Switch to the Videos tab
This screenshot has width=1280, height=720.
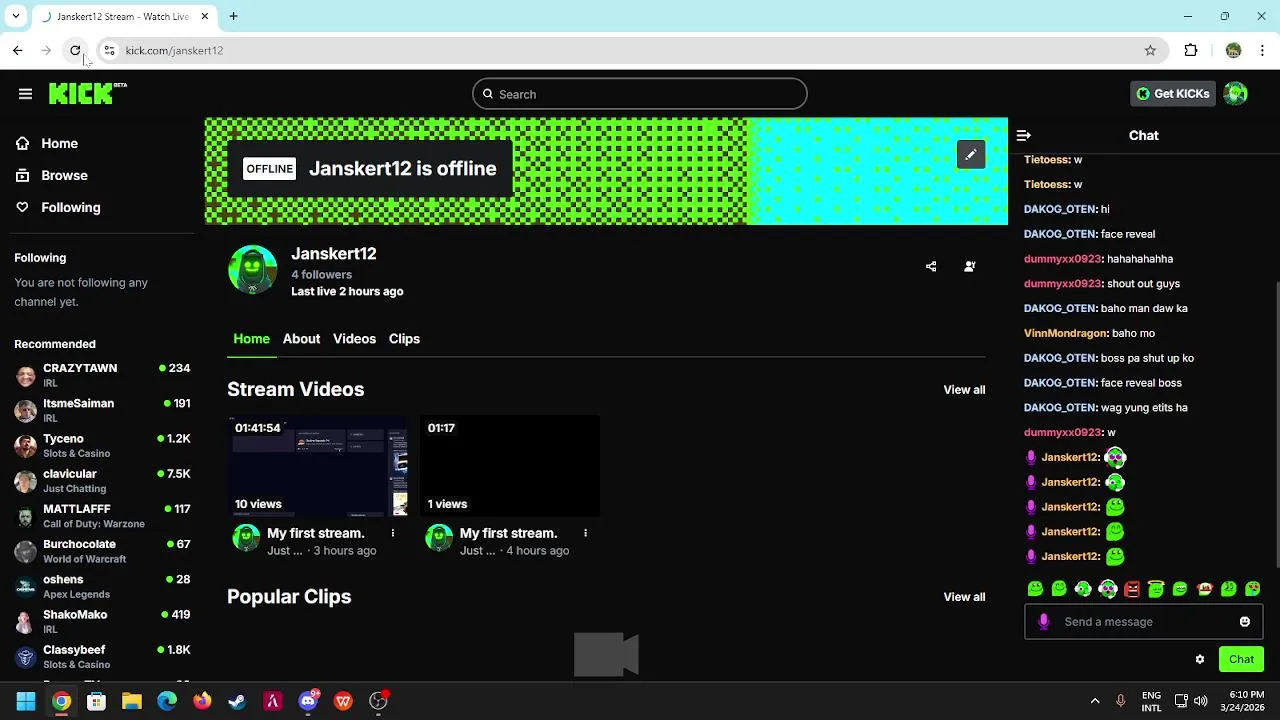[x=354, y=339]
